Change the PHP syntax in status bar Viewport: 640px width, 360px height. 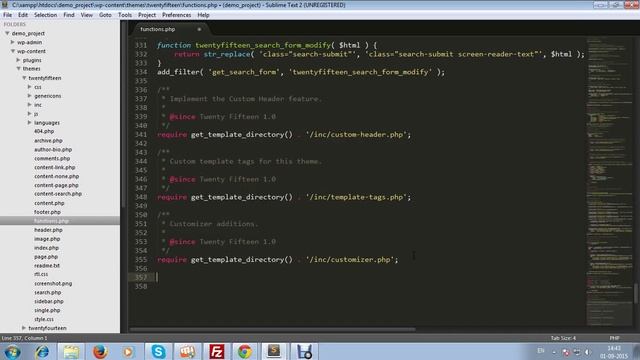pyautogui.click(x=614, y=338)
